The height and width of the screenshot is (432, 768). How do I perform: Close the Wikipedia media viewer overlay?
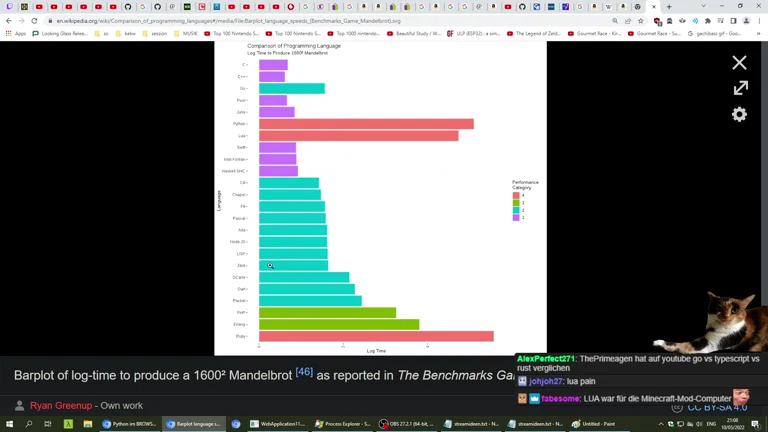pos(739,63)
